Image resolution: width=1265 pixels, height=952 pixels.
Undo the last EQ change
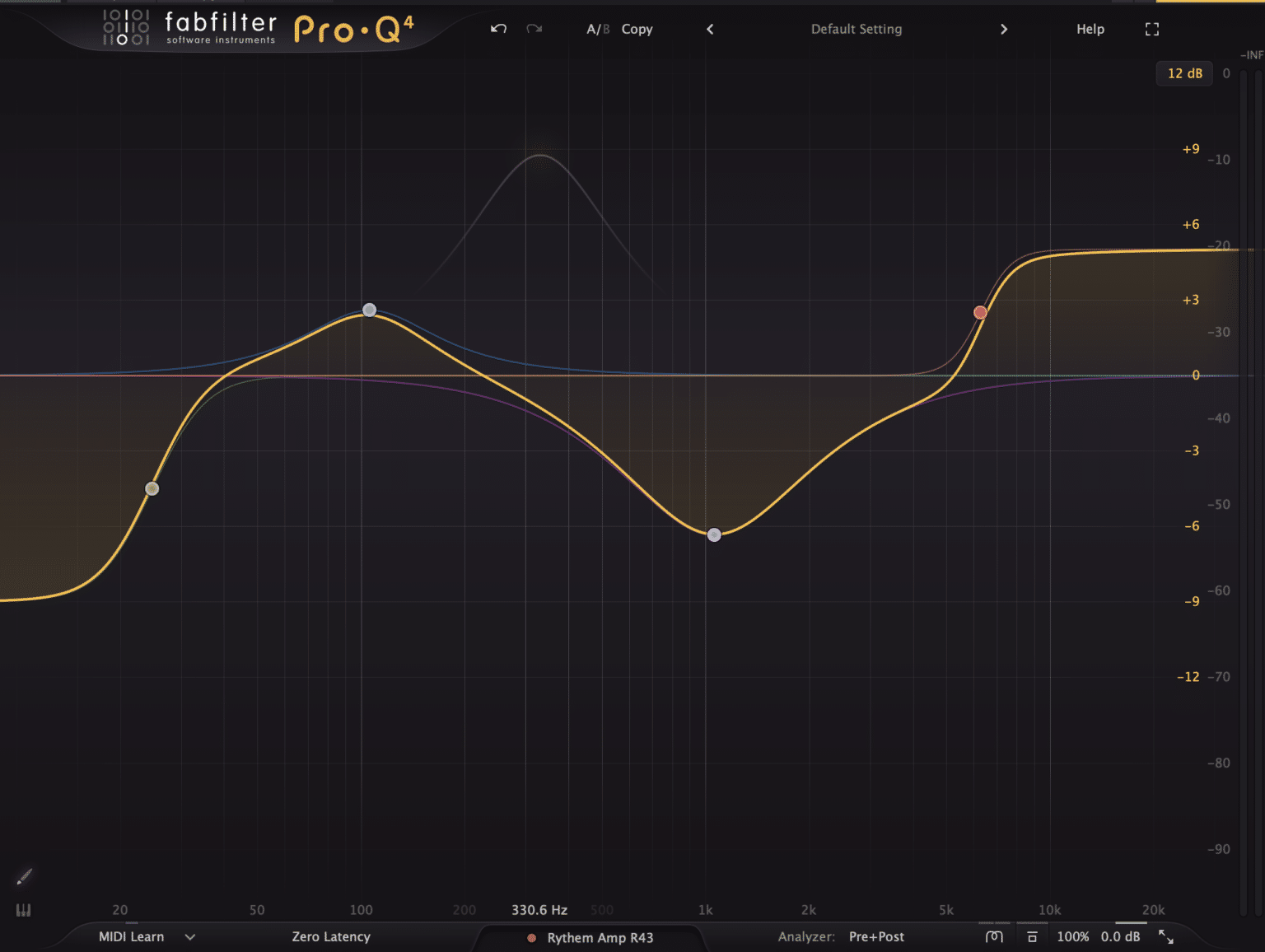498,29
